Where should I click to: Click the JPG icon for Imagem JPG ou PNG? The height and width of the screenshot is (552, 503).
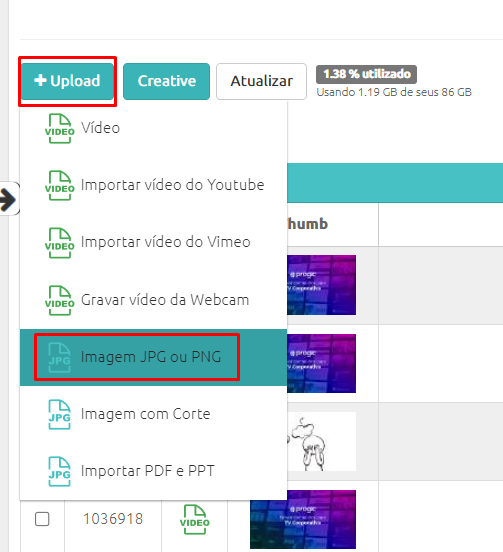click(59, 358)
